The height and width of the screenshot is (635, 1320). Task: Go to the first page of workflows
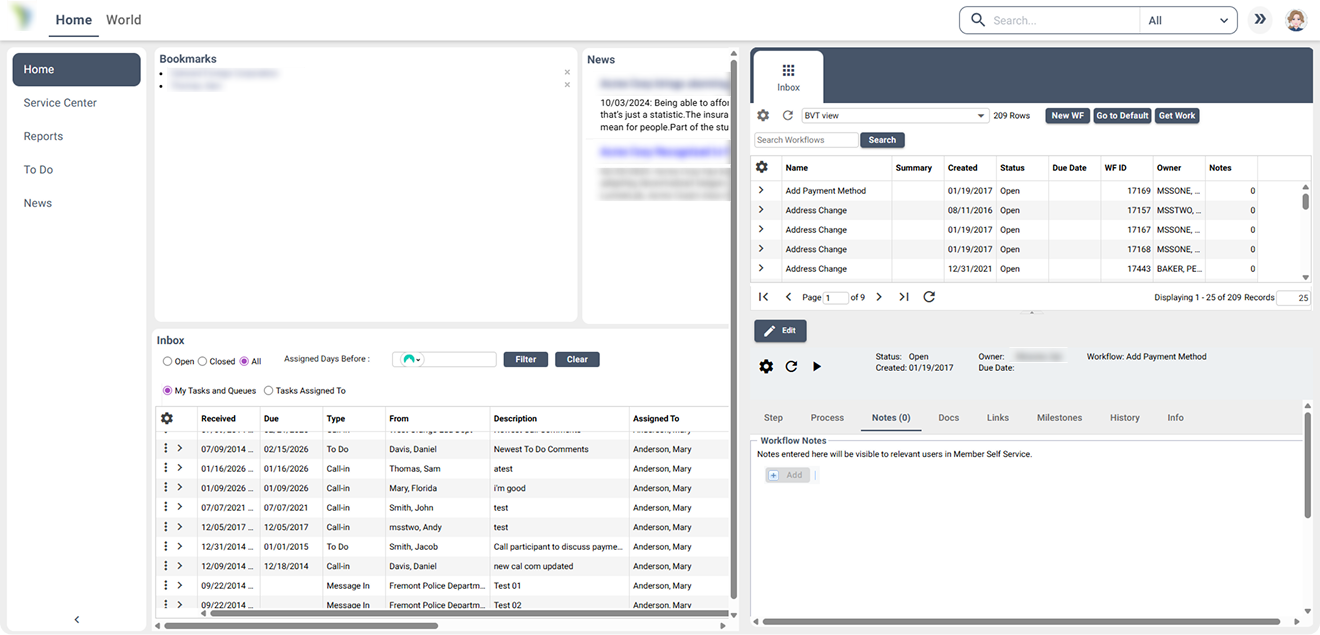[763, 297]
